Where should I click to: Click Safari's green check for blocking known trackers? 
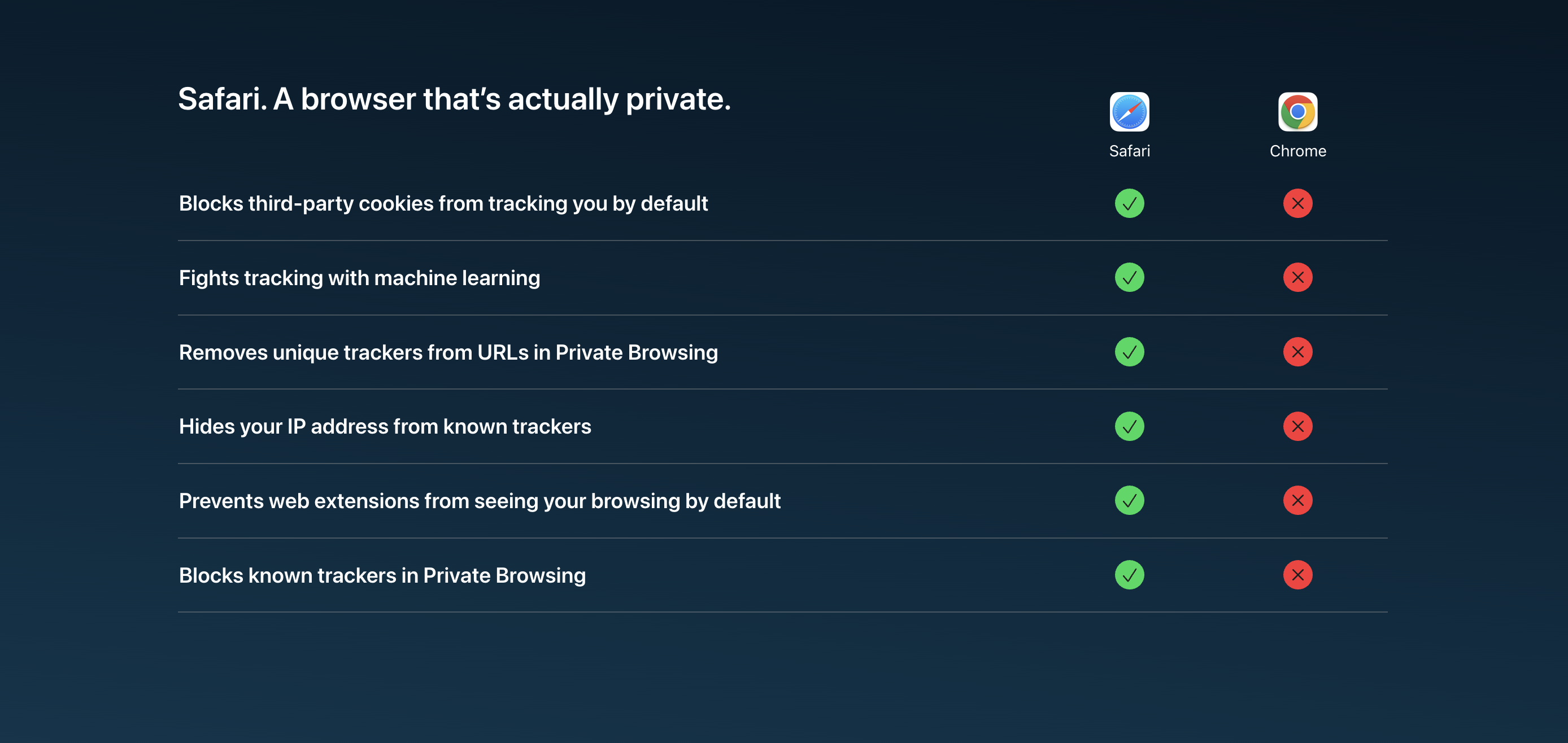pyautogui.click(x=1129, y=575)
